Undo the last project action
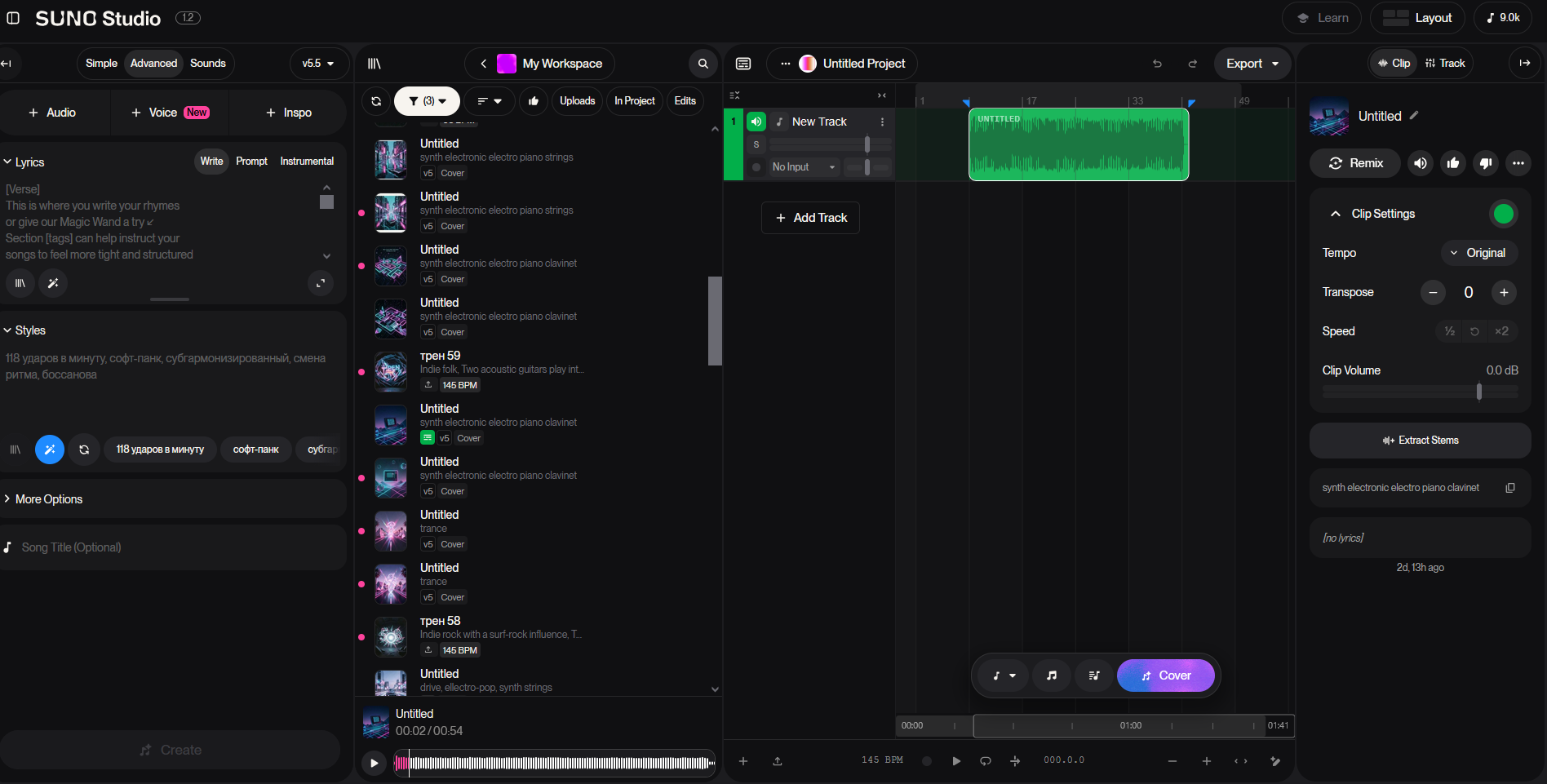Viewport: 1547px width, 784px height. click(x=1157, y=64)
